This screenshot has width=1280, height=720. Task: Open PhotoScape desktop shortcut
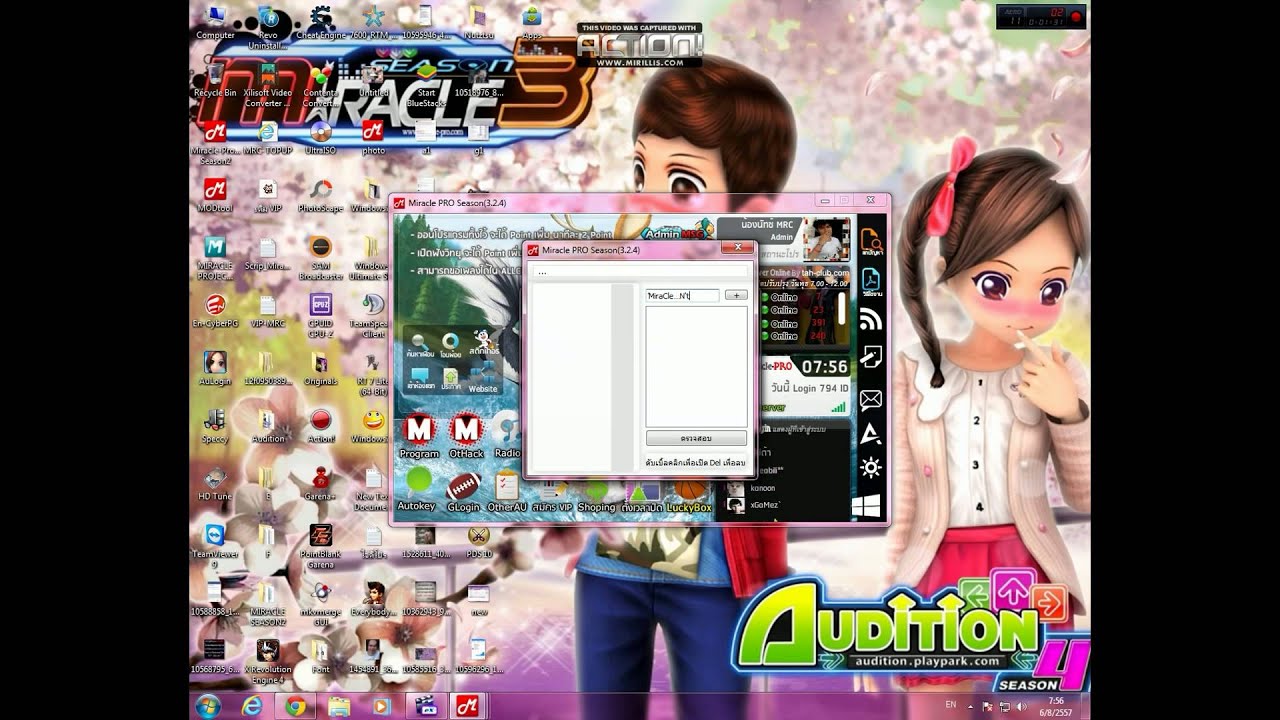coord(321,195)
